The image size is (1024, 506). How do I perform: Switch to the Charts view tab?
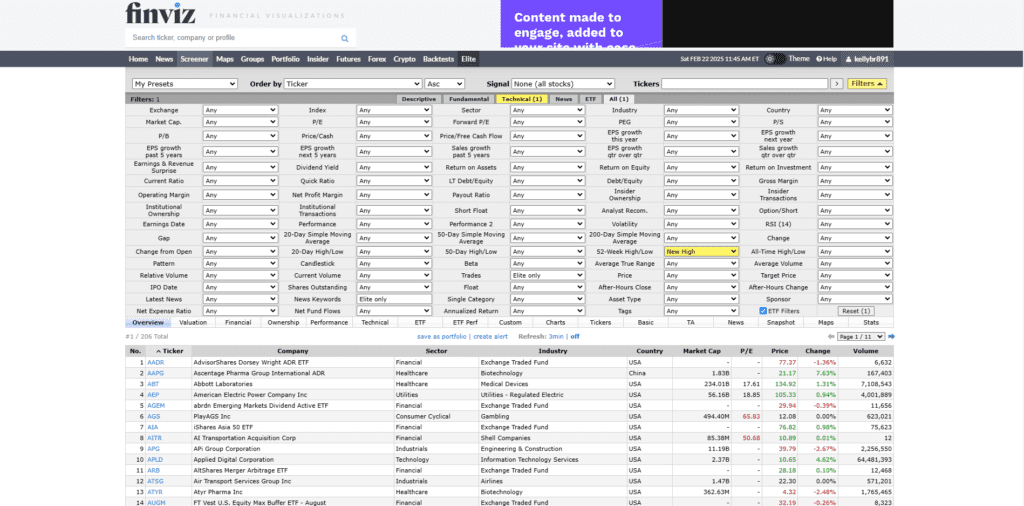point(555,323)
